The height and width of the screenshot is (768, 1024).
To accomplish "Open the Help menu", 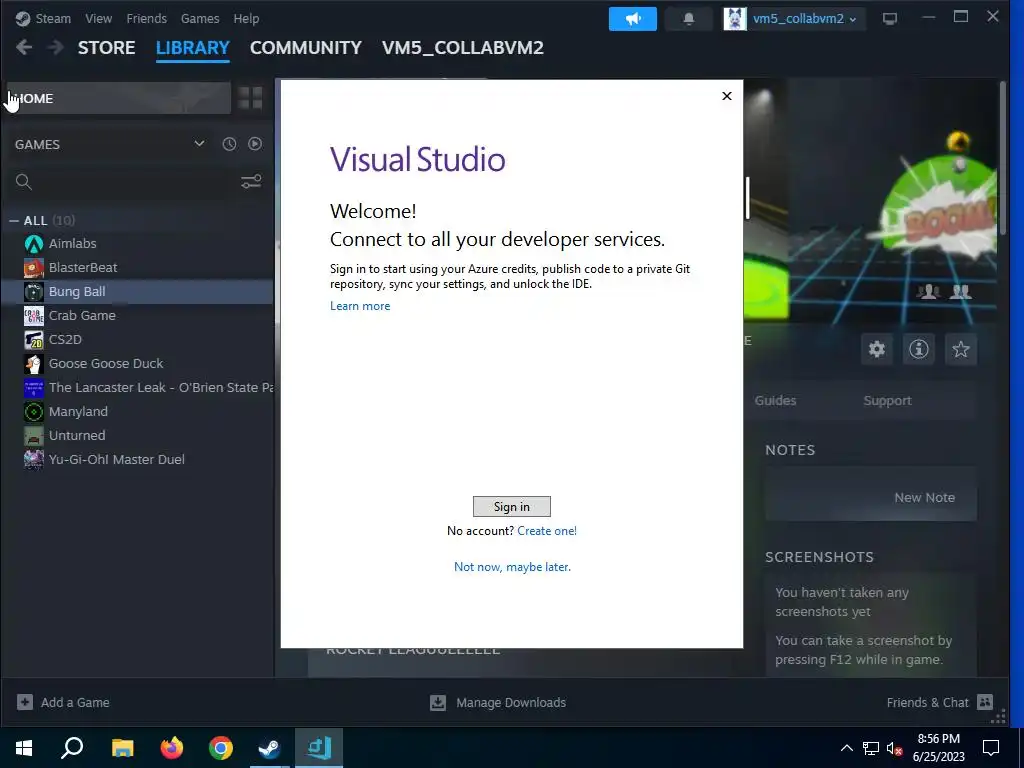I will tap(246, 19).
